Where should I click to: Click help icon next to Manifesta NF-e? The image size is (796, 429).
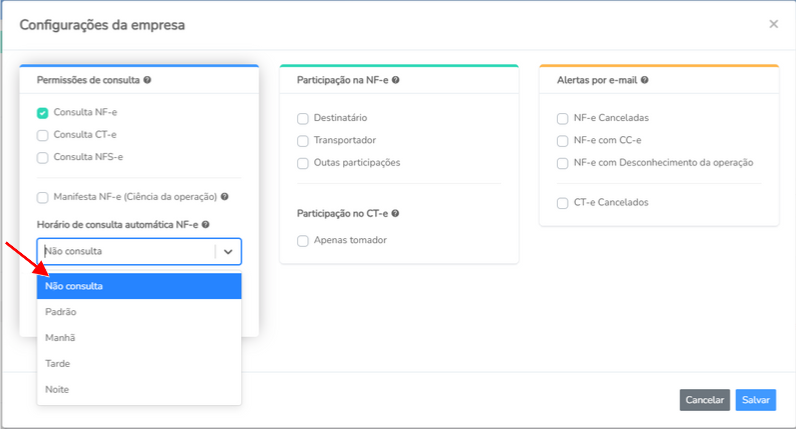(x=224, y=196)
